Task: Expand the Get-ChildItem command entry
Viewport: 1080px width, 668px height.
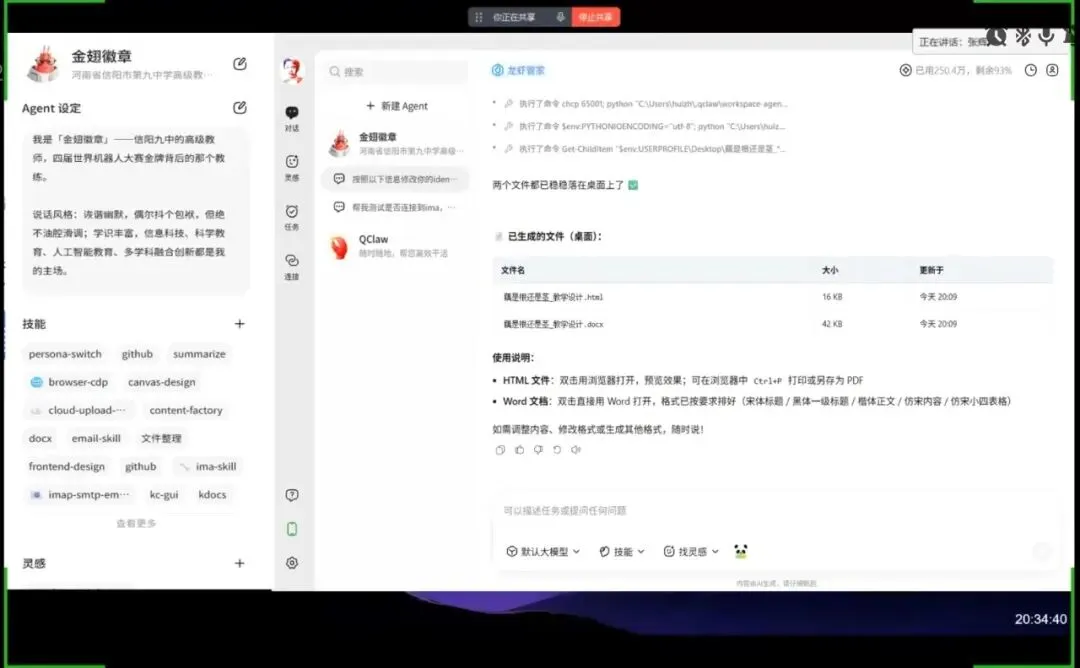Action: (644, 149)
